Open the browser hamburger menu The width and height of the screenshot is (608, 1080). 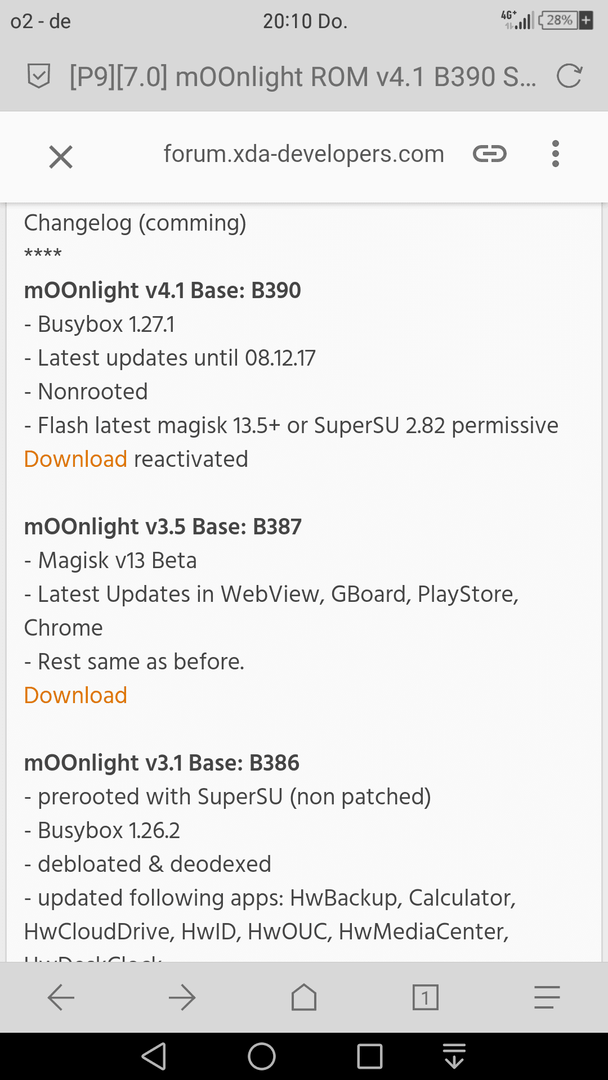pos(547,997)
